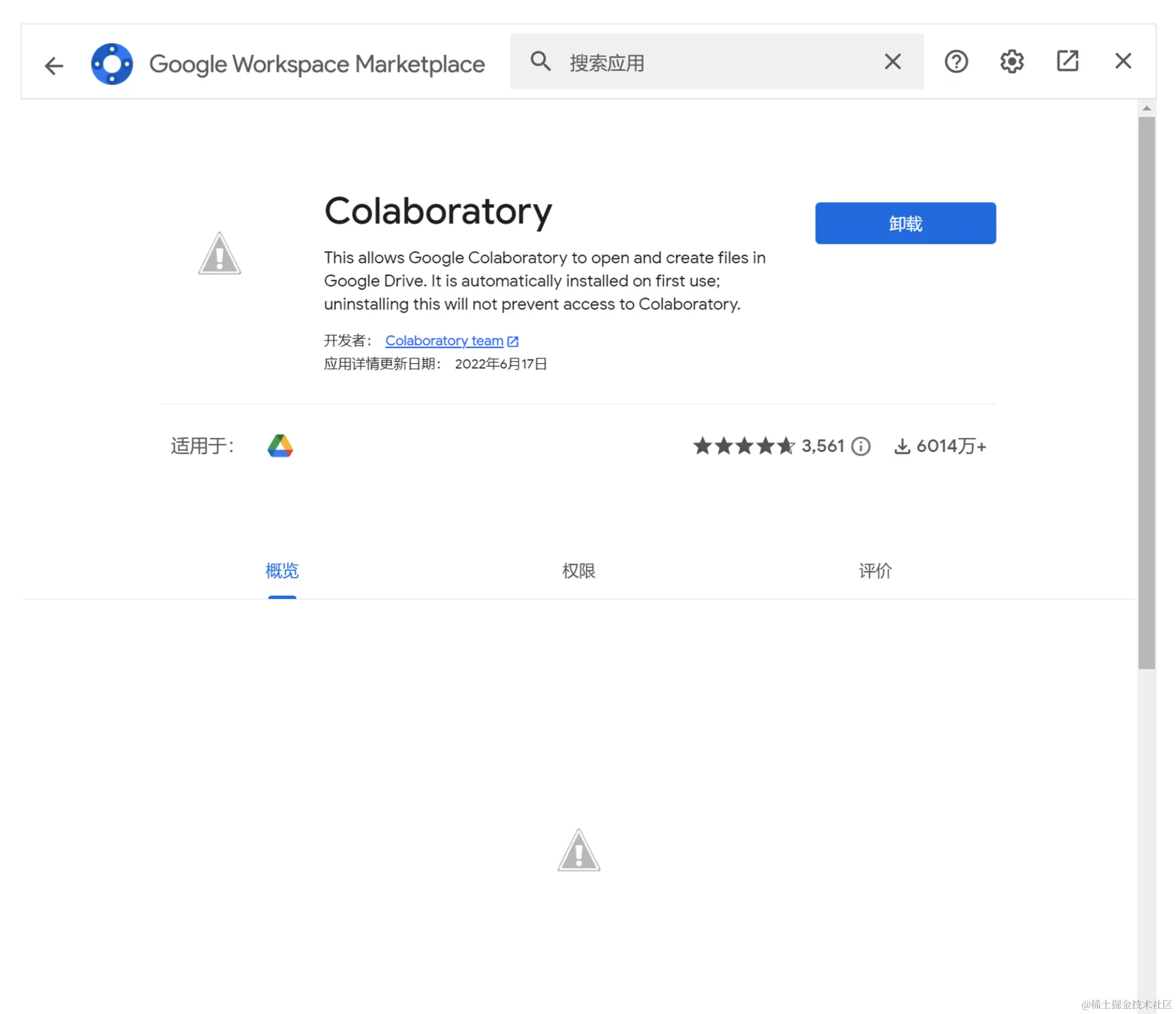The height and width of the screenshot is (1014, 1176).
Task: Click the Google Workspace Marketplace title text
Action: pos(317,64)
